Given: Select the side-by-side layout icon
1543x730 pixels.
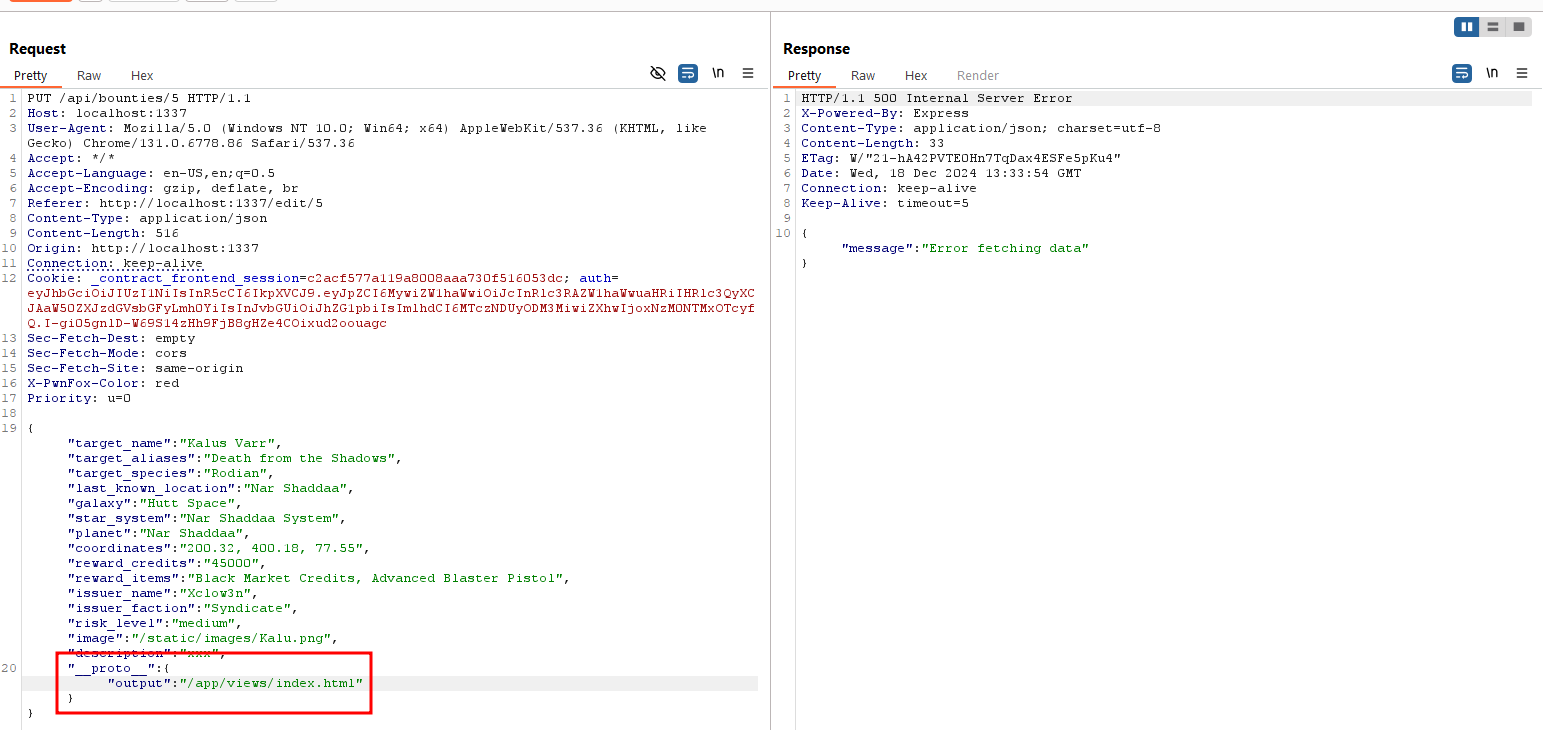Looking at the screenshot, I should click(x=1467, y=27).
